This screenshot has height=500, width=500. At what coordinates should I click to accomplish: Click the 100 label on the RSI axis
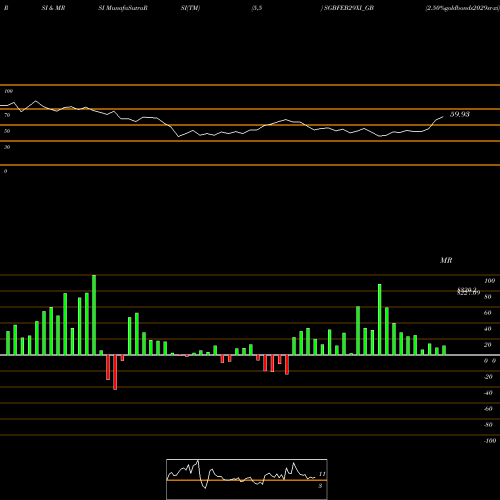point(9,91)
